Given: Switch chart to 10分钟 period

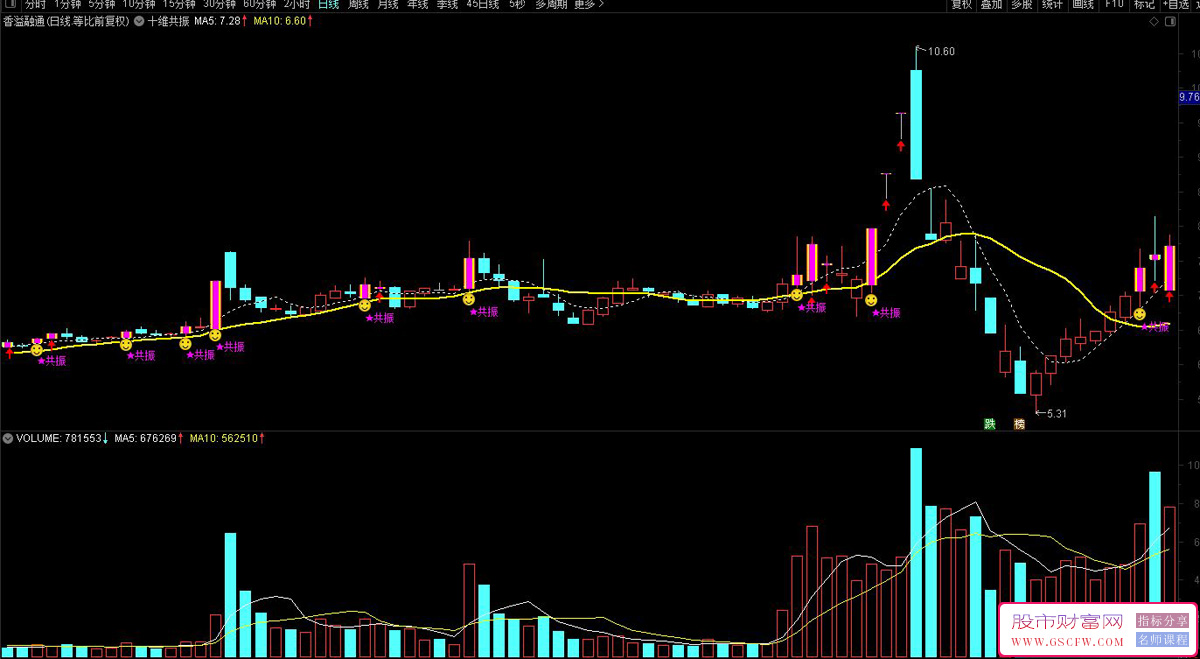Looking at the screenshot, I should point(139,4).
